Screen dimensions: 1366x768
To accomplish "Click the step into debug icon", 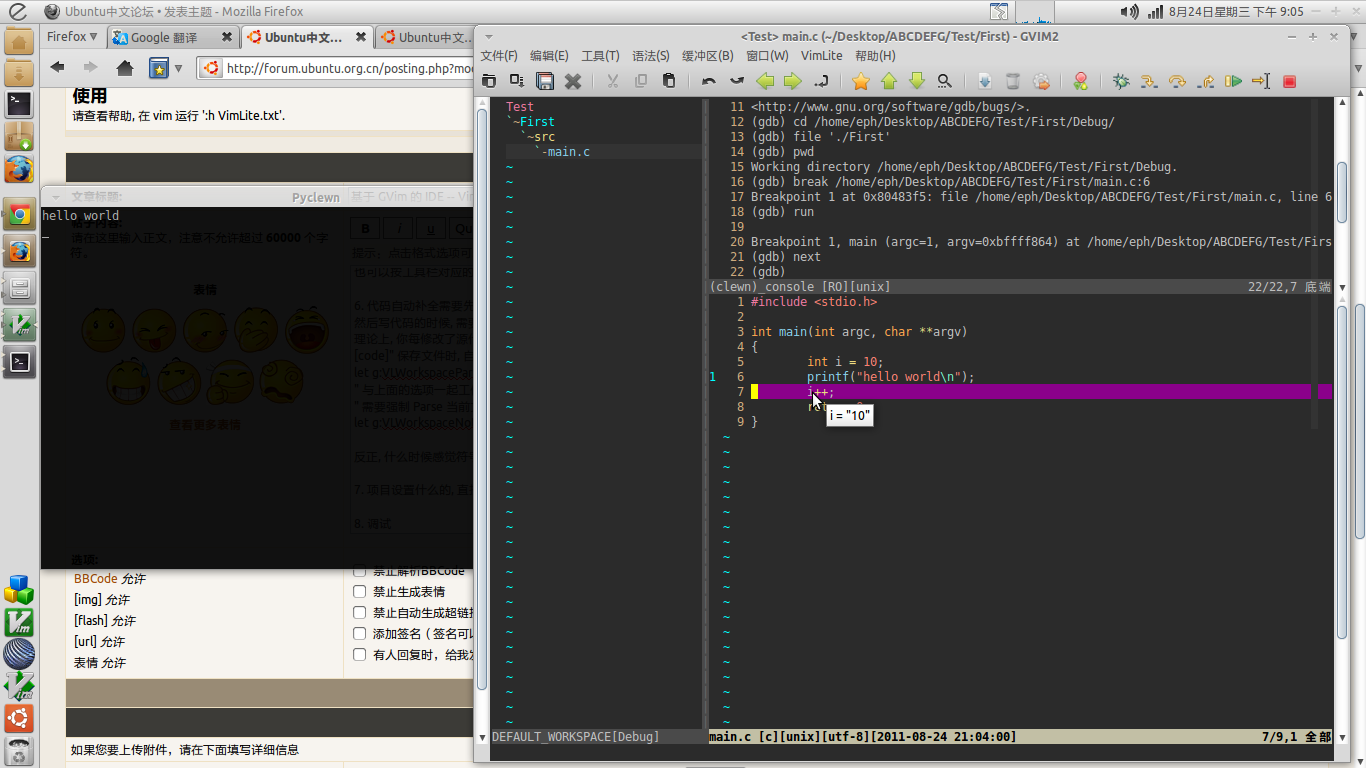I will click(1149, 81).
